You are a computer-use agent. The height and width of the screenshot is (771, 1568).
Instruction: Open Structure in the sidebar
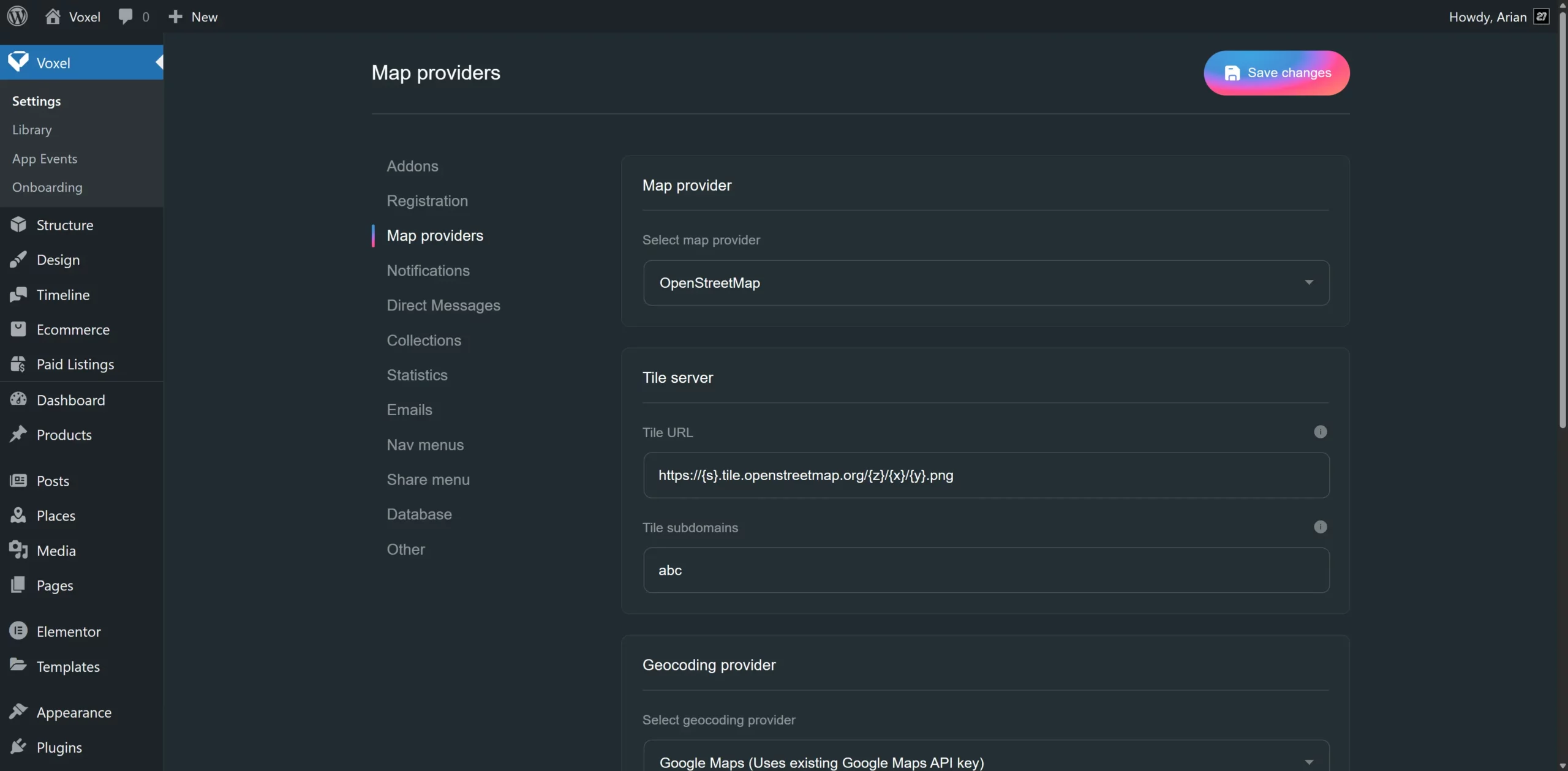64,225
